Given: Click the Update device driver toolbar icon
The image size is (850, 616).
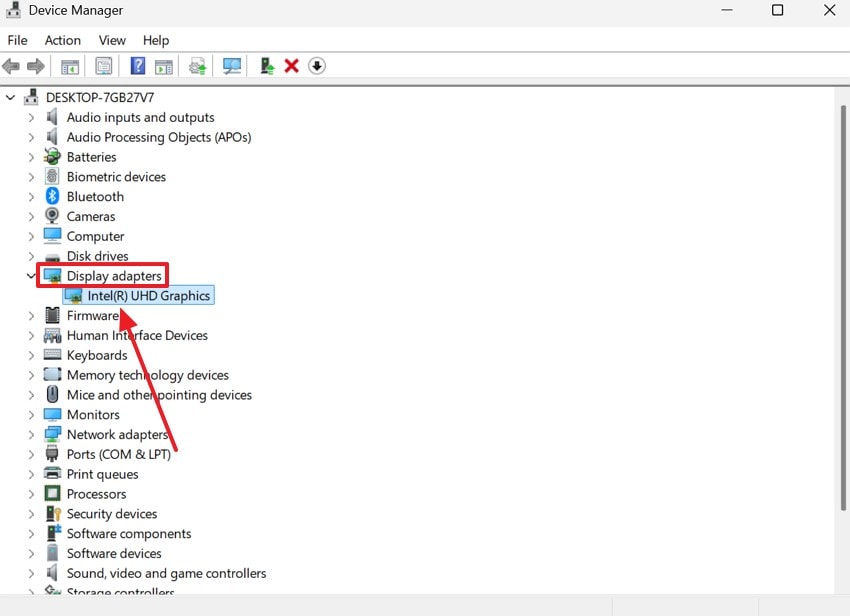Looking at the screenshot, I should point(197,66).
